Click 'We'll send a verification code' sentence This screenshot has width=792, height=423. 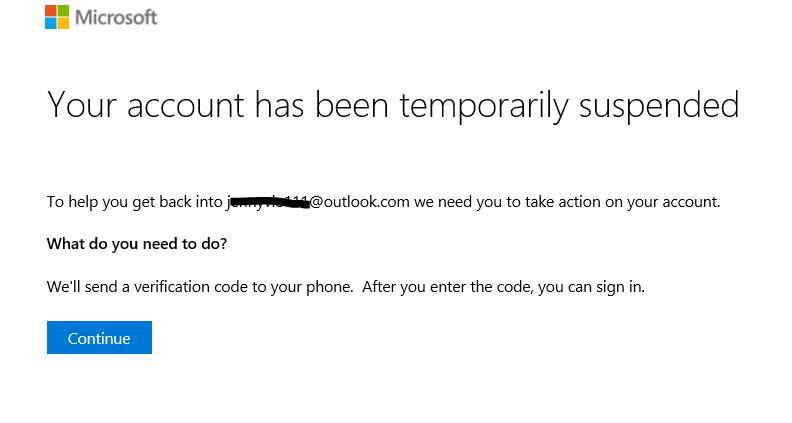147,287
